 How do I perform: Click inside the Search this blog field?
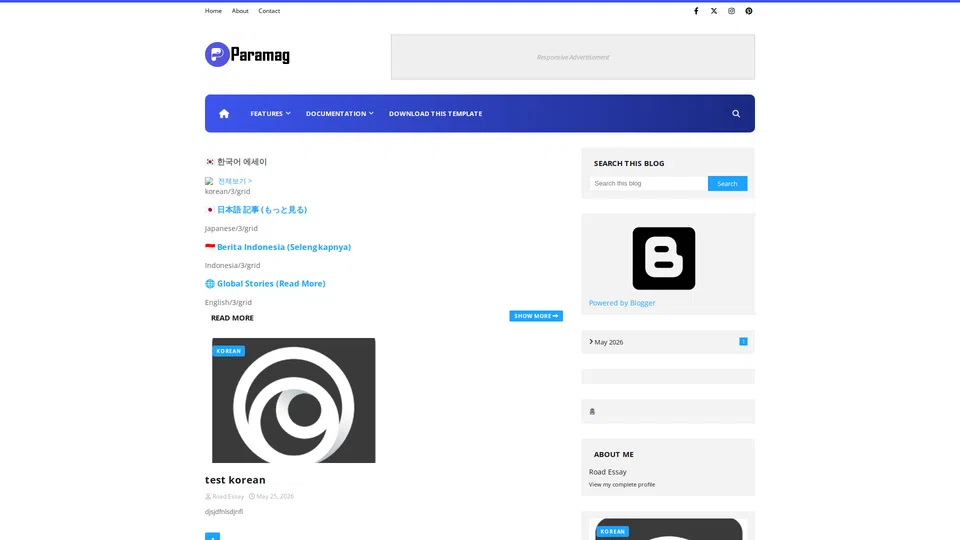coord(648,184)
